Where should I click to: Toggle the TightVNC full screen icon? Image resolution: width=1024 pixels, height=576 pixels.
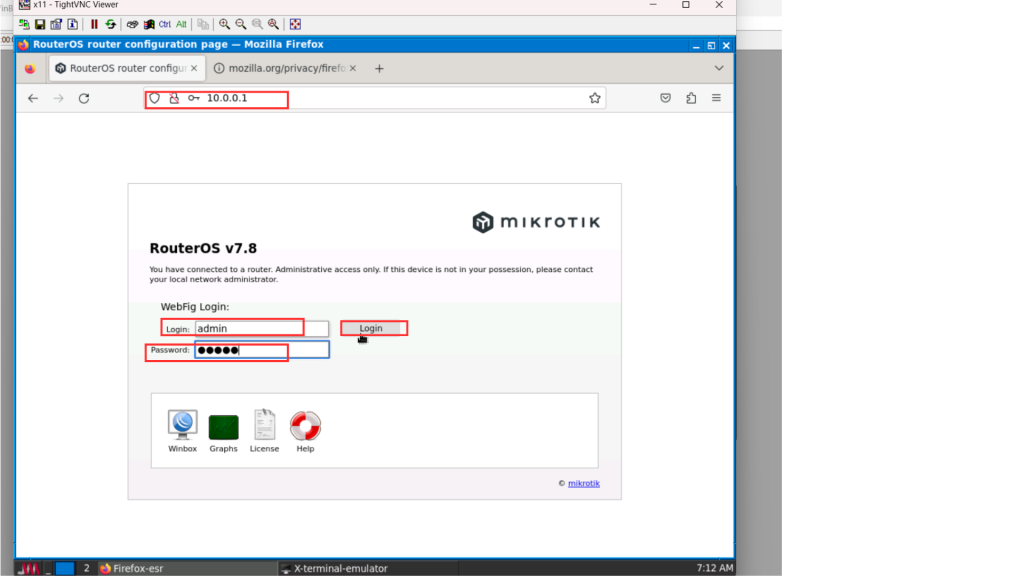(295, 24)
